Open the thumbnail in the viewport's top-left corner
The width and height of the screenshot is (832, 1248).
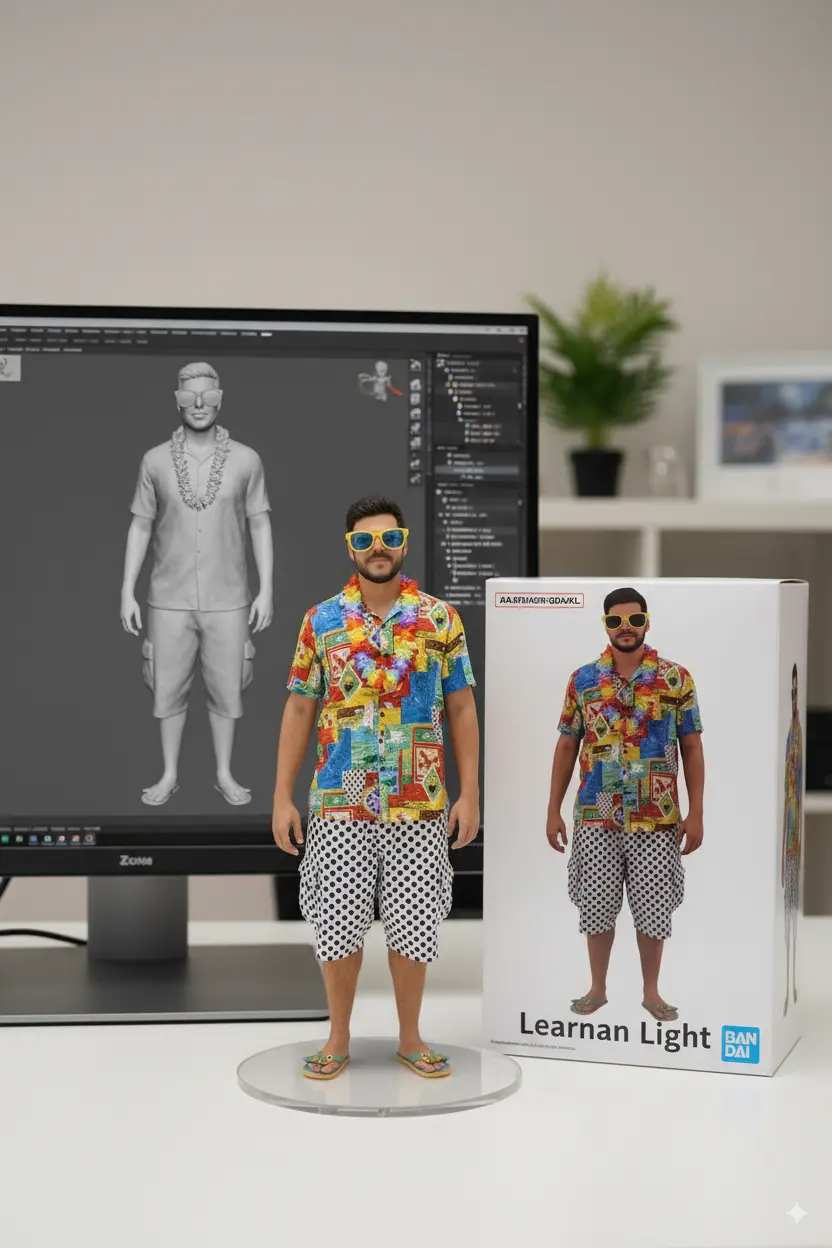click(10, 367)
